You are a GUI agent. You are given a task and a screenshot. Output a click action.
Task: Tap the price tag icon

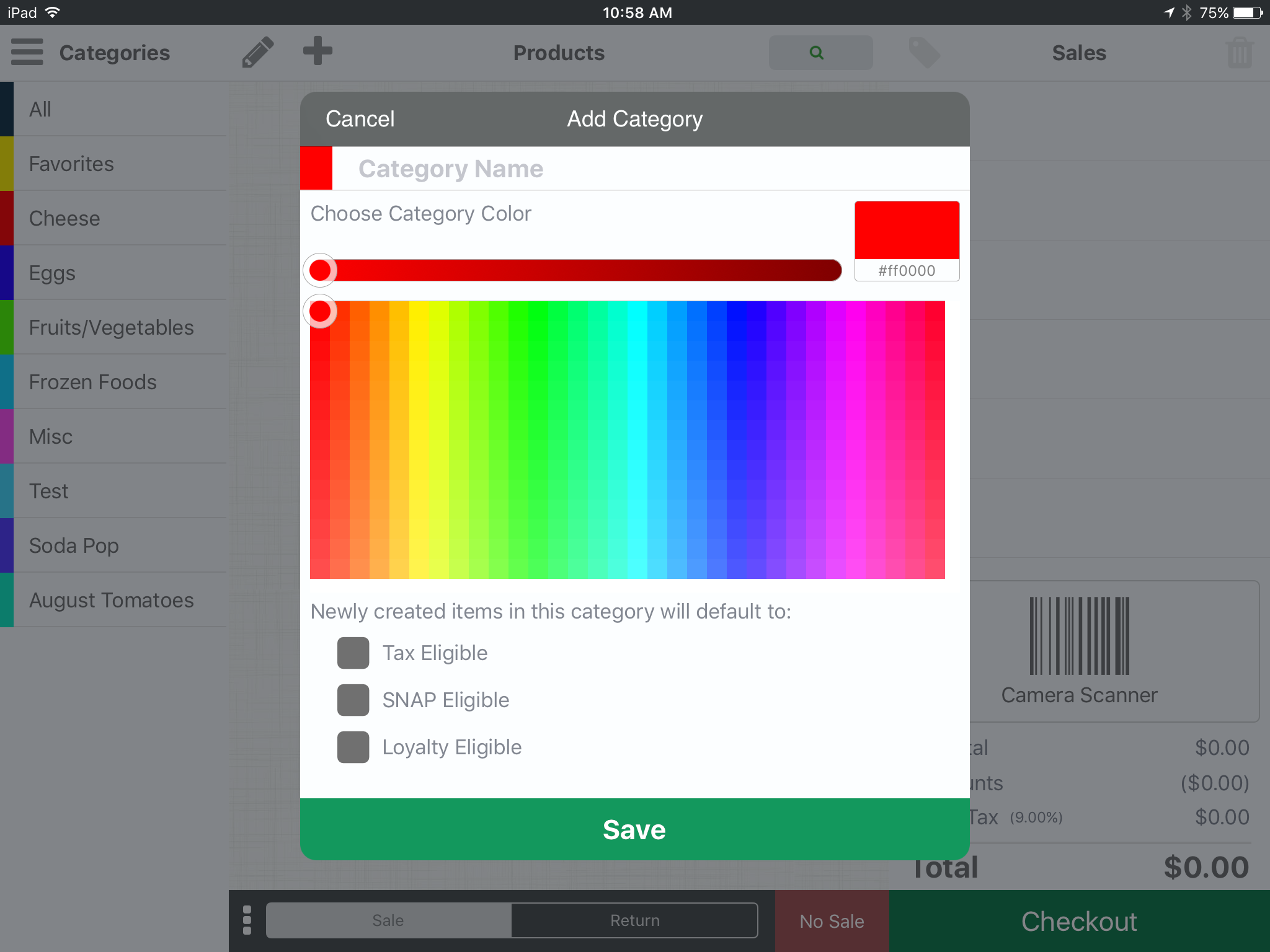[x=924, y=53]
